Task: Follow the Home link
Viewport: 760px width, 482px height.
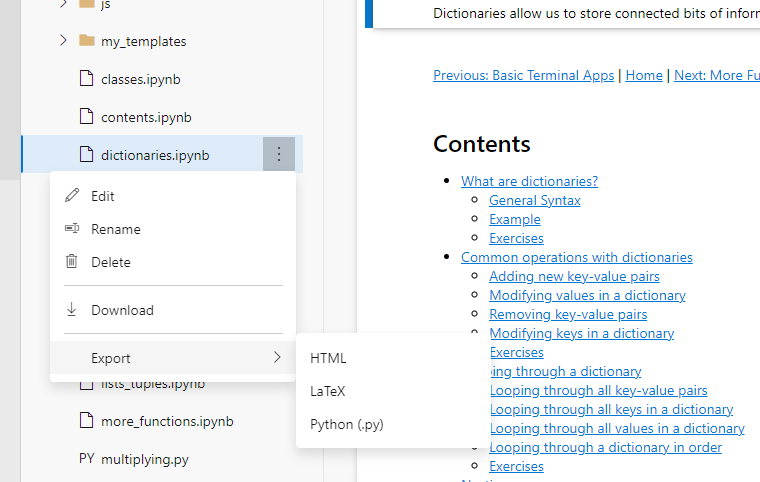Action: pyautogui.click(x=644, y=75)
